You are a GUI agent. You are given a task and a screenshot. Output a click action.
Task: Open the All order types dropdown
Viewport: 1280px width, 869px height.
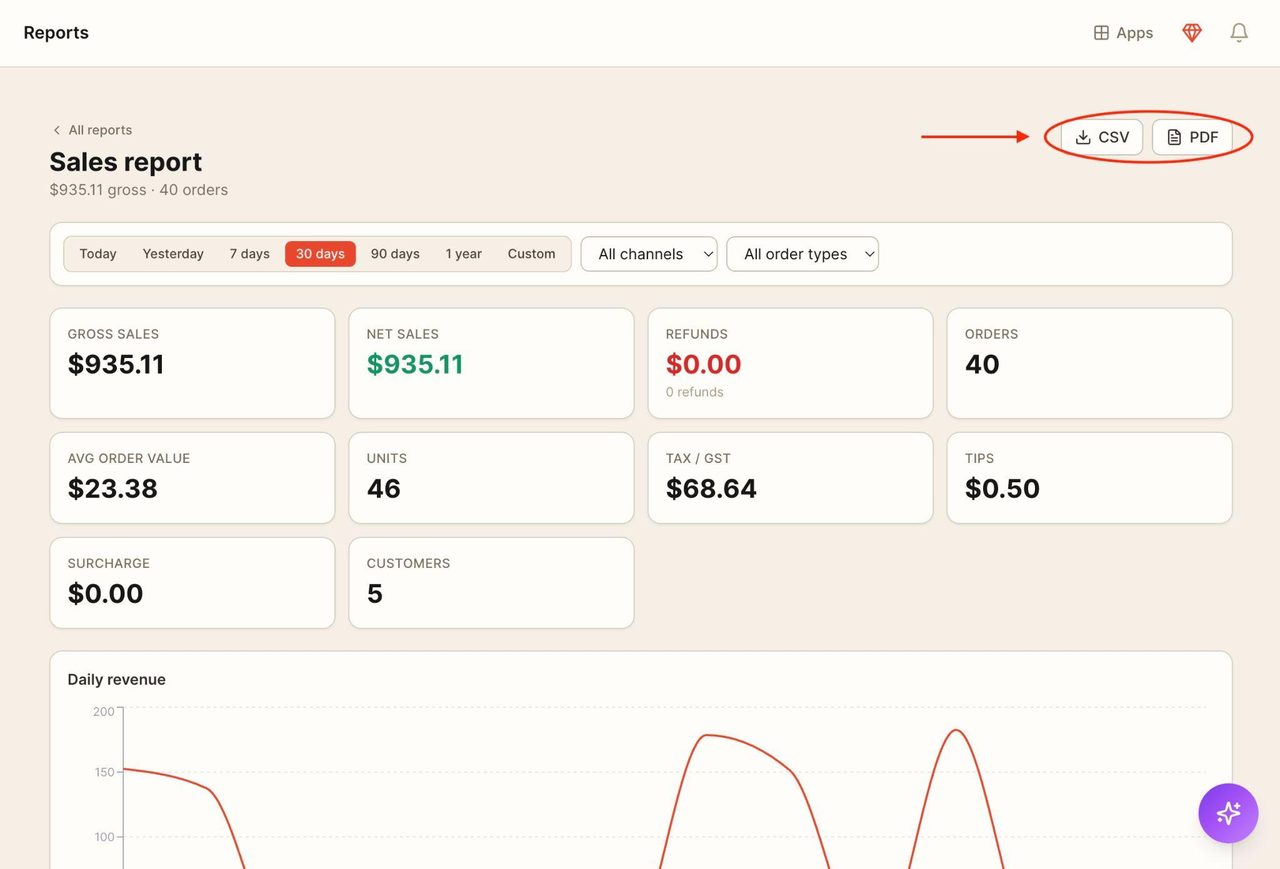click(x=802, y=254)
